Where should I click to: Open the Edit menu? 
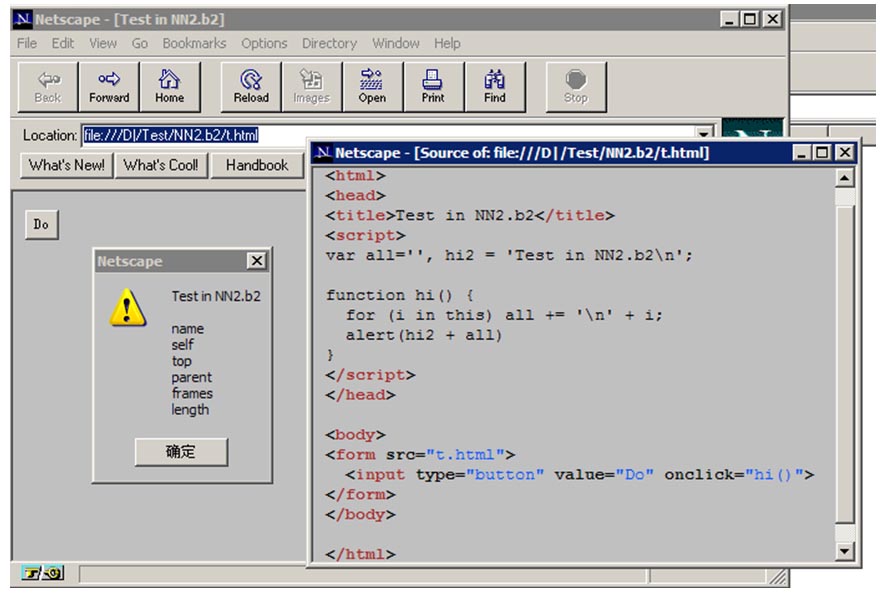coord(63,43)
